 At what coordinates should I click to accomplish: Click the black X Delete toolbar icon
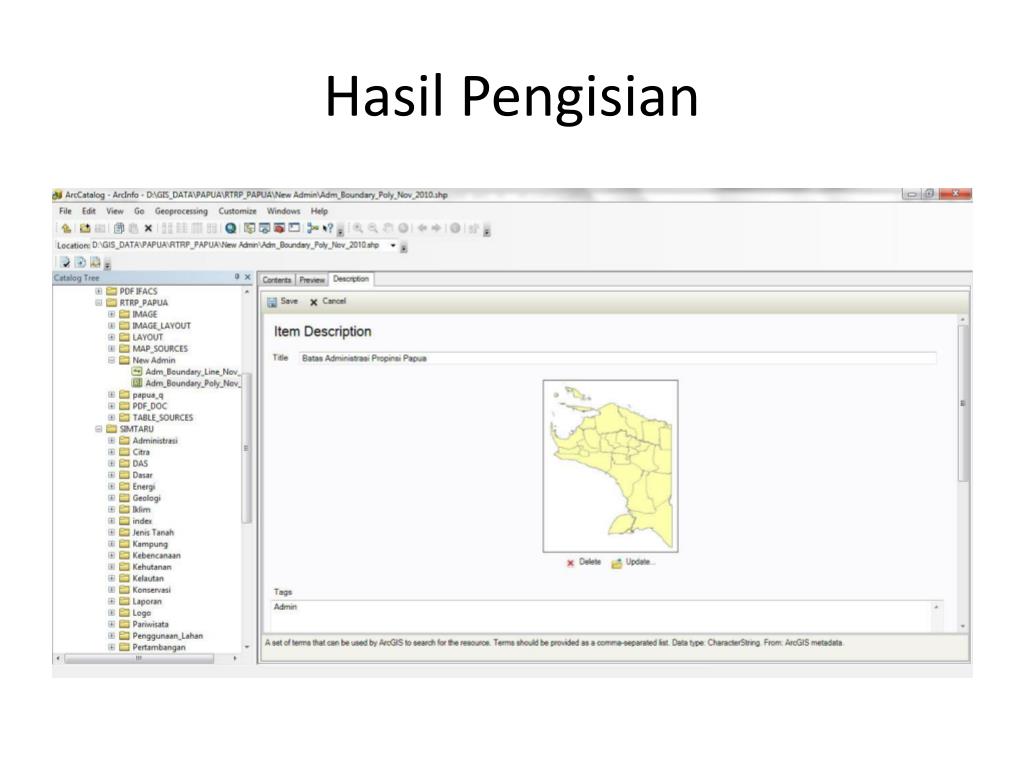click(x=148, y=229)
